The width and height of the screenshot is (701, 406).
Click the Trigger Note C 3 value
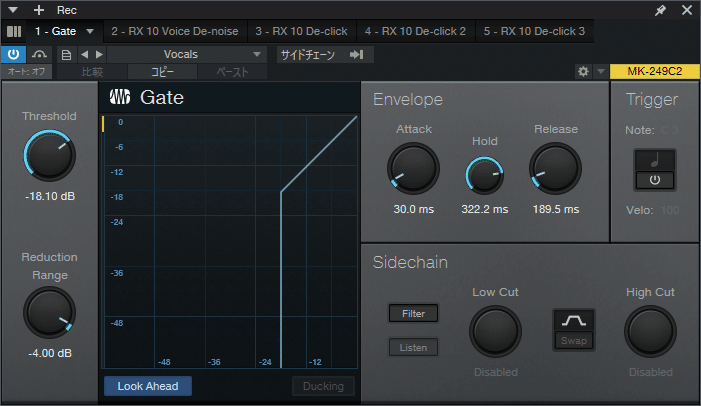tap(669, 130)
